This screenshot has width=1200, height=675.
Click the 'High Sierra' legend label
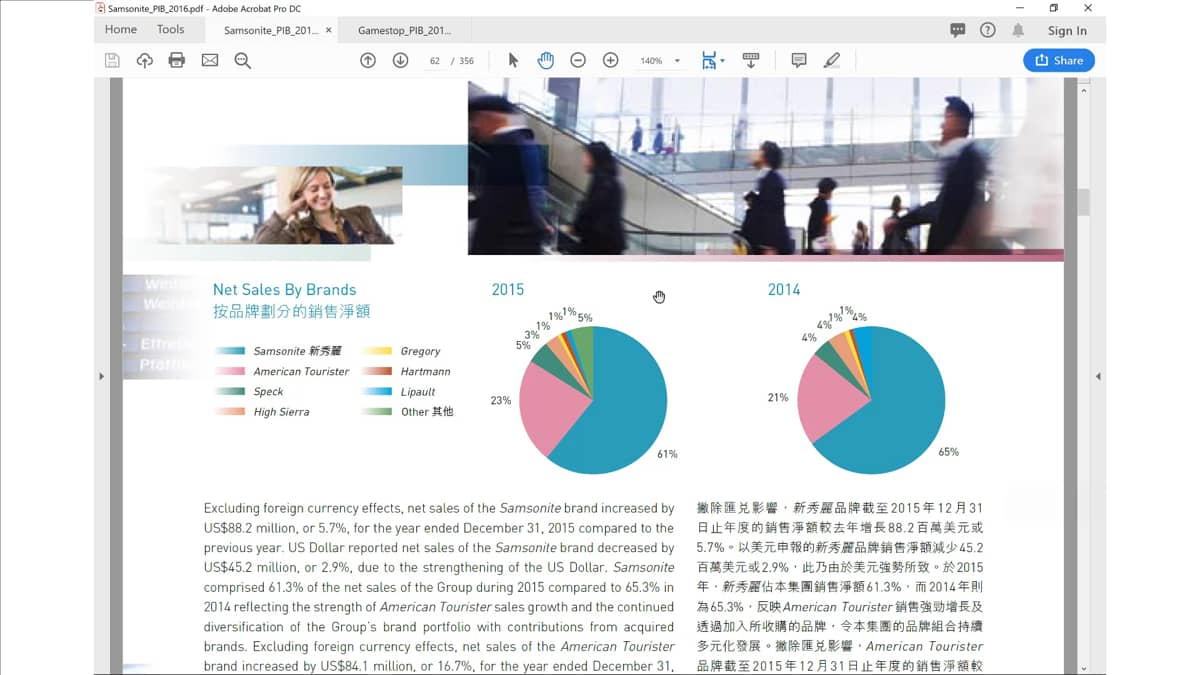(x=281, y=412)
